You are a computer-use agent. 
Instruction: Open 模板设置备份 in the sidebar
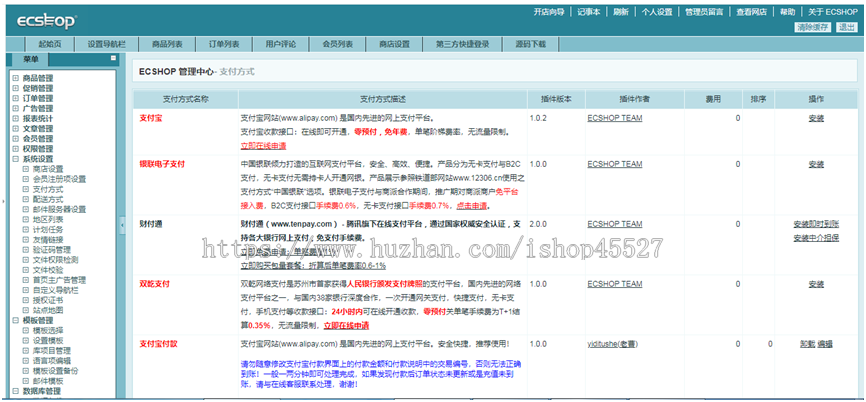[x=55, y=371]
